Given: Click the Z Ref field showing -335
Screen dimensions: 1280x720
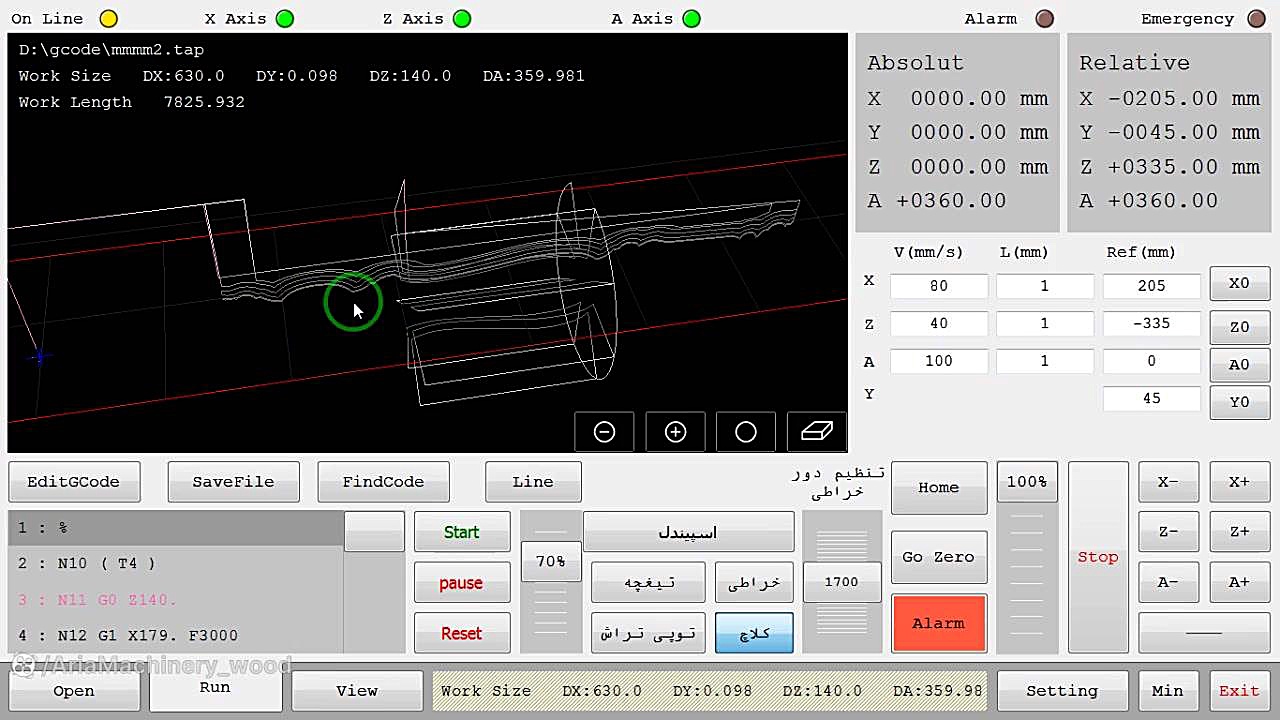Looking at the screenshot, I should coord(1151,324).
